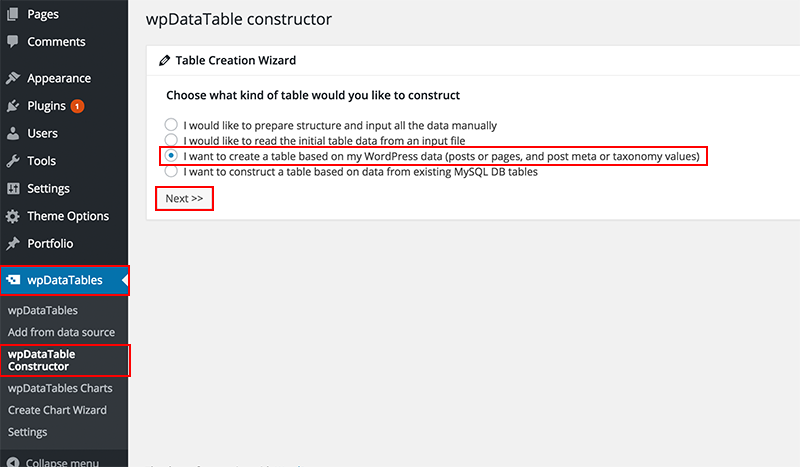The image size is (800, 467).
Task: Choose the existing MySQL DB tables option
Action: [171, 171]
